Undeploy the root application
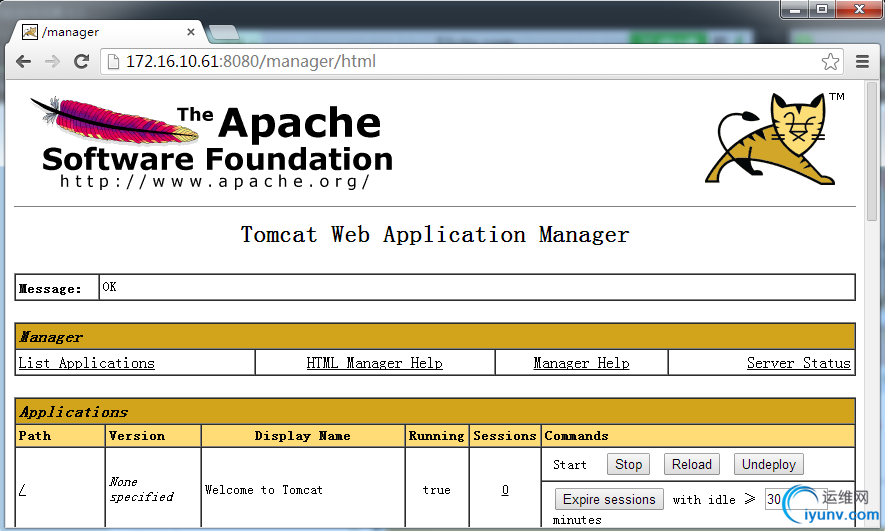885x531 pixels. (768, 464)
